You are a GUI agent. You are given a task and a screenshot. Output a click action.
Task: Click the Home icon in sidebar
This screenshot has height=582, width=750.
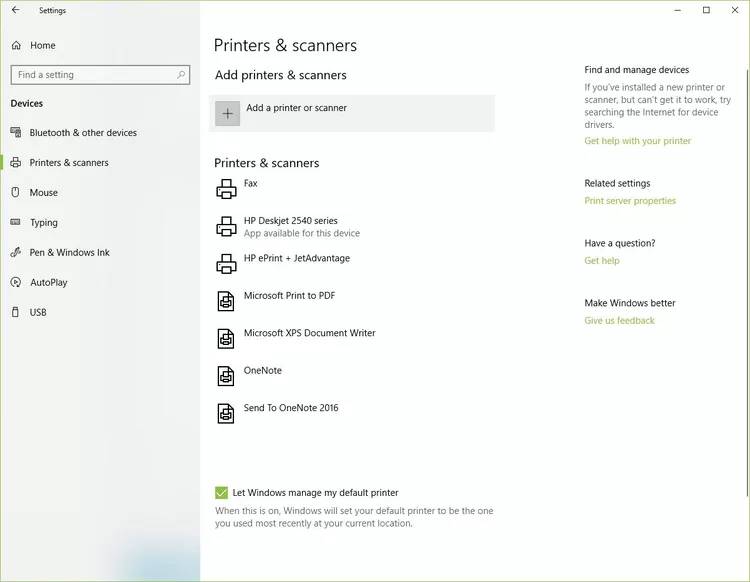(16, 45)
